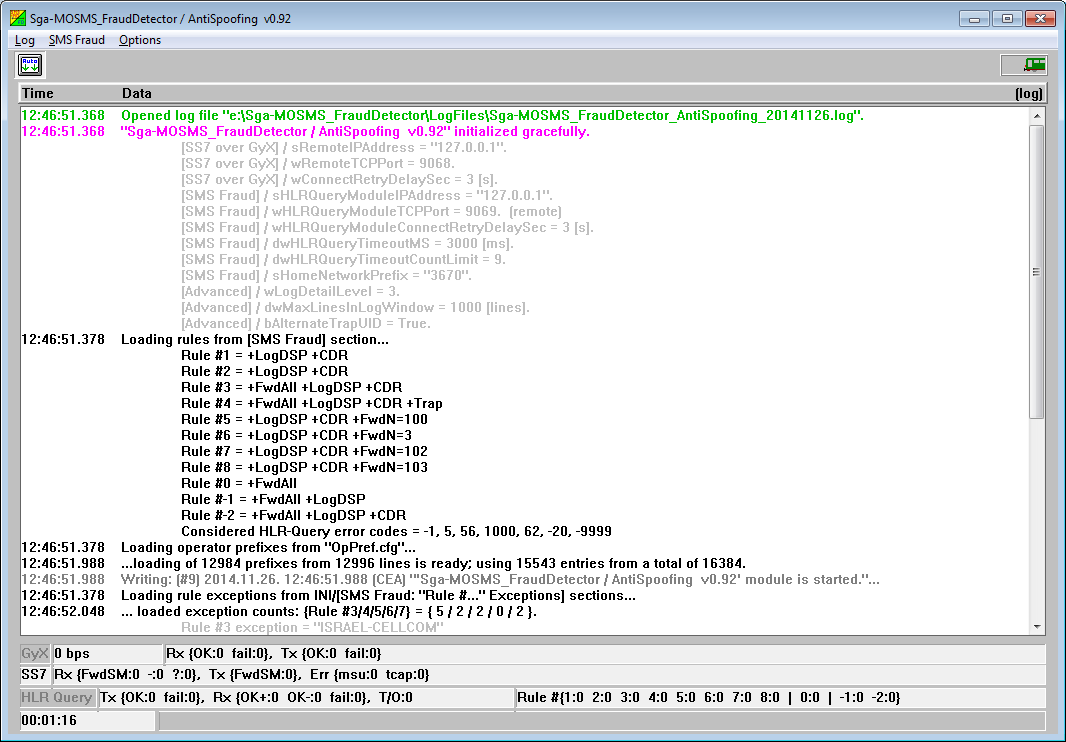
Task: Select the sHLRQueryModuleIPAddress line
Action: click(x=366, y=195)
